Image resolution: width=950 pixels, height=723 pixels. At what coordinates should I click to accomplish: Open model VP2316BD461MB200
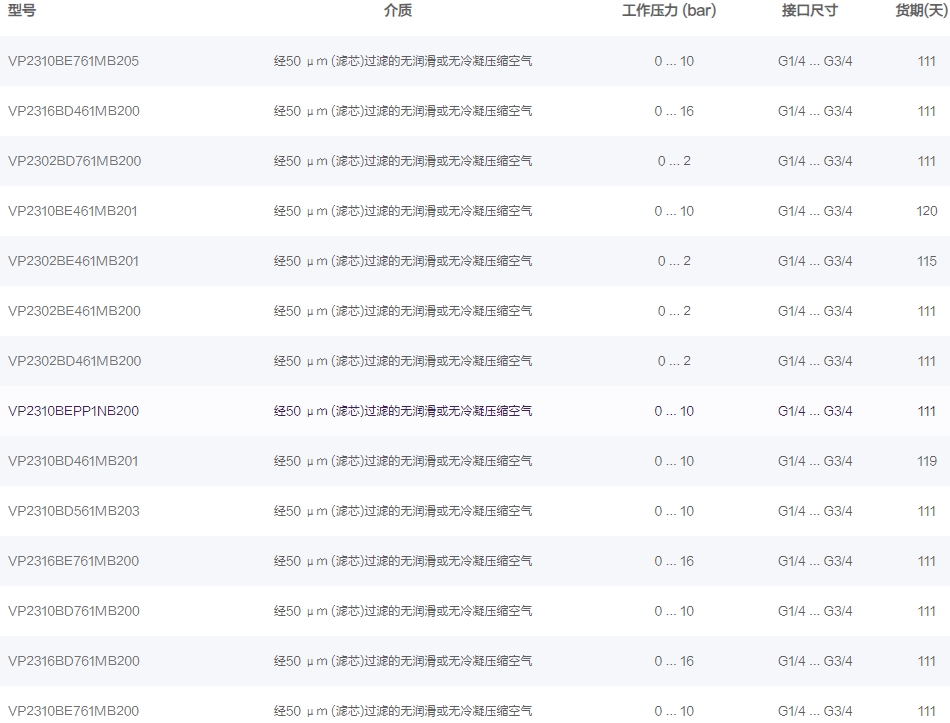[74, 111]
